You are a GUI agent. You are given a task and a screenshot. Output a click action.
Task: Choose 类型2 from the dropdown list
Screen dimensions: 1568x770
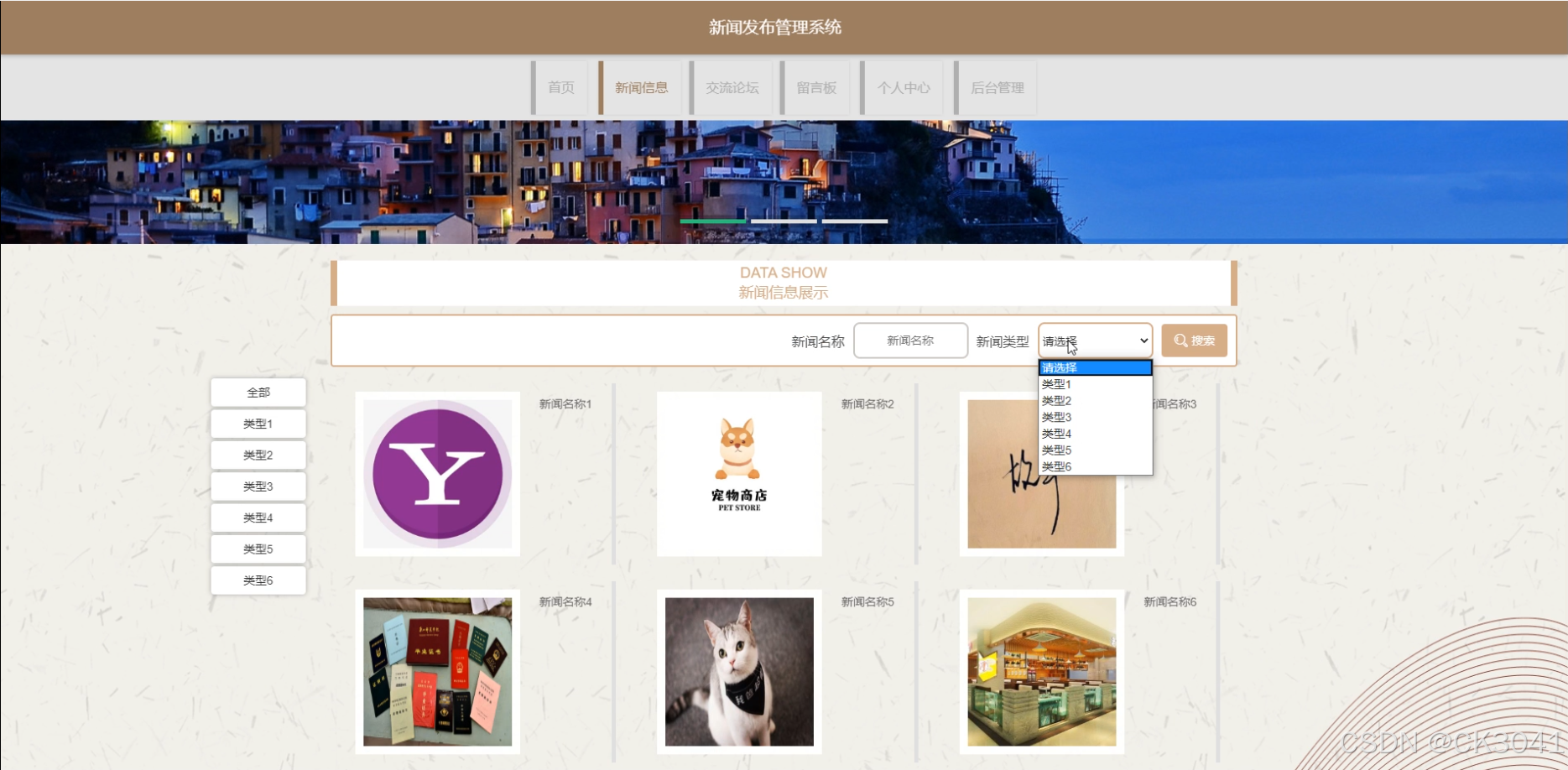coord(1095,401)
